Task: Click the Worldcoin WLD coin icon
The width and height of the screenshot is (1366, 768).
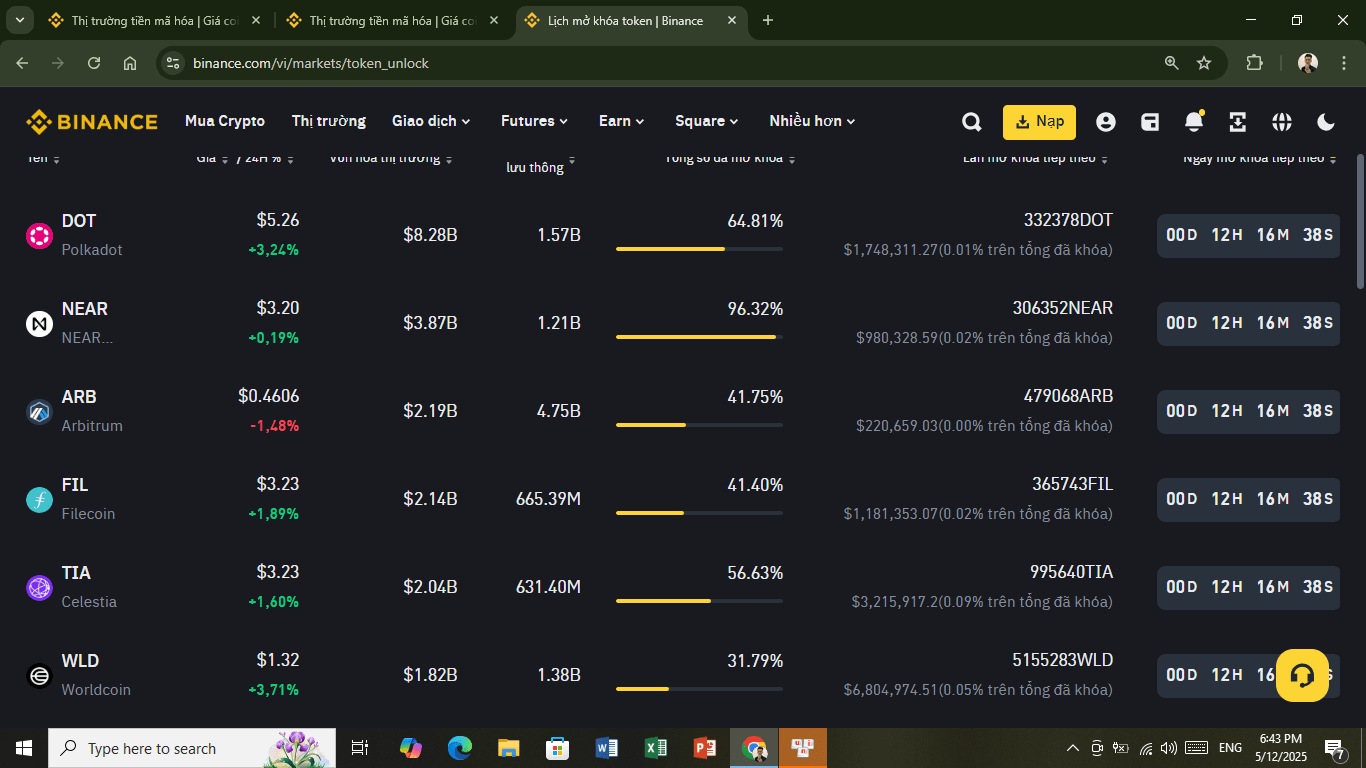Action: [39, 676]
